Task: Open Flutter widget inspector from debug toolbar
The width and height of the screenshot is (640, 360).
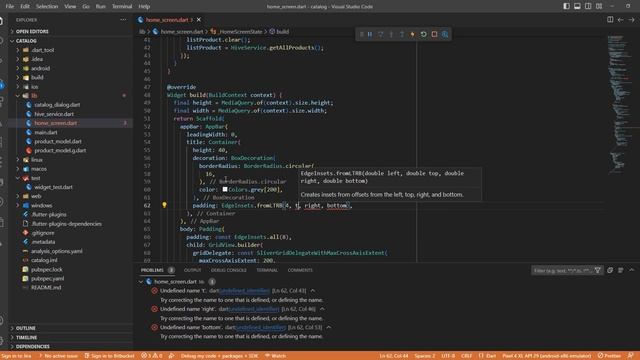Action: tap(445, 34)
